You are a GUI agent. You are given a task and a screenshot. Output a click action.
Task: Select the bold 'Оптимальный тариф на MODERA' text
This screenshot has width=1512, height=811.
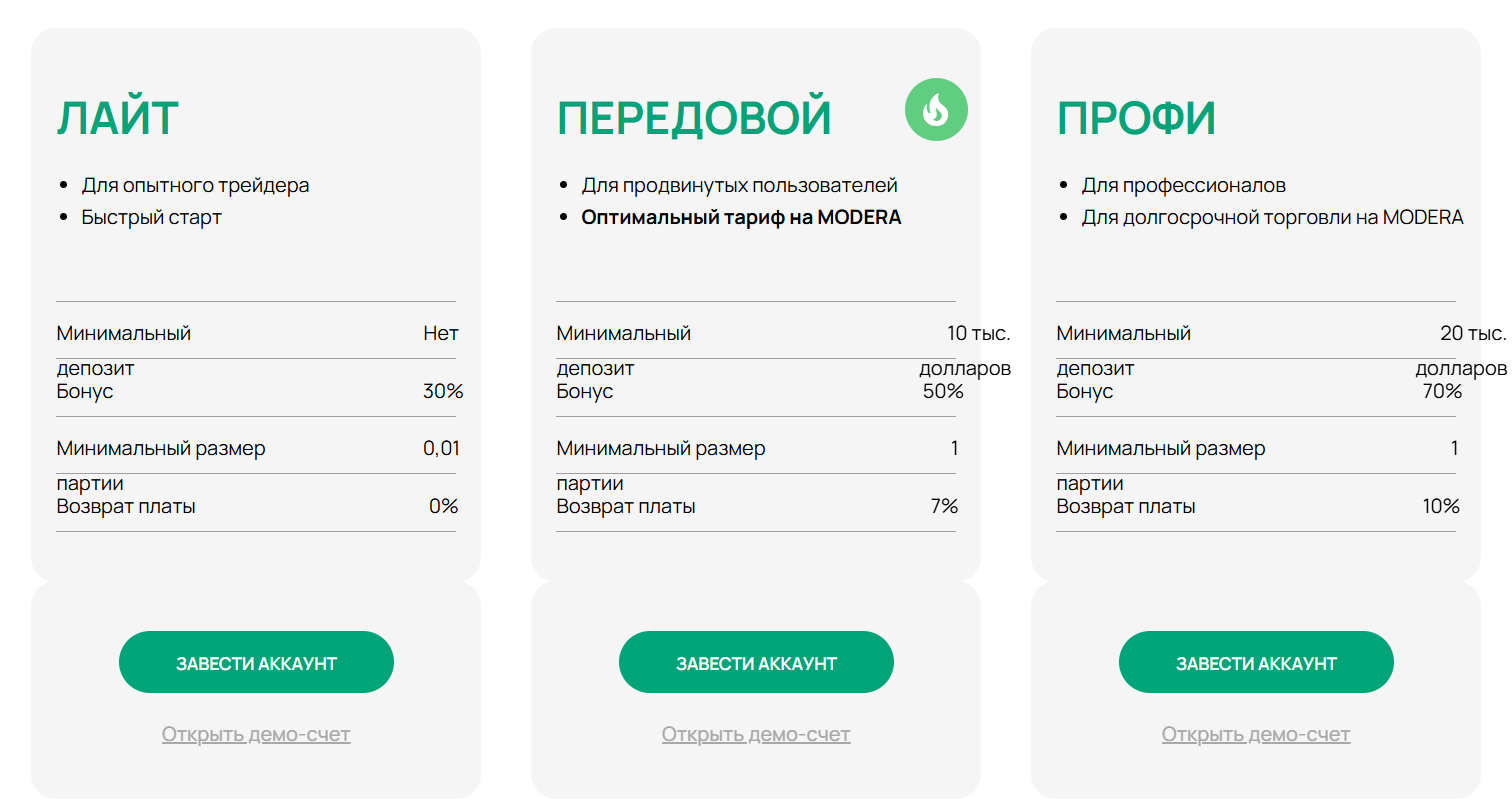click(x=741, y=217)
